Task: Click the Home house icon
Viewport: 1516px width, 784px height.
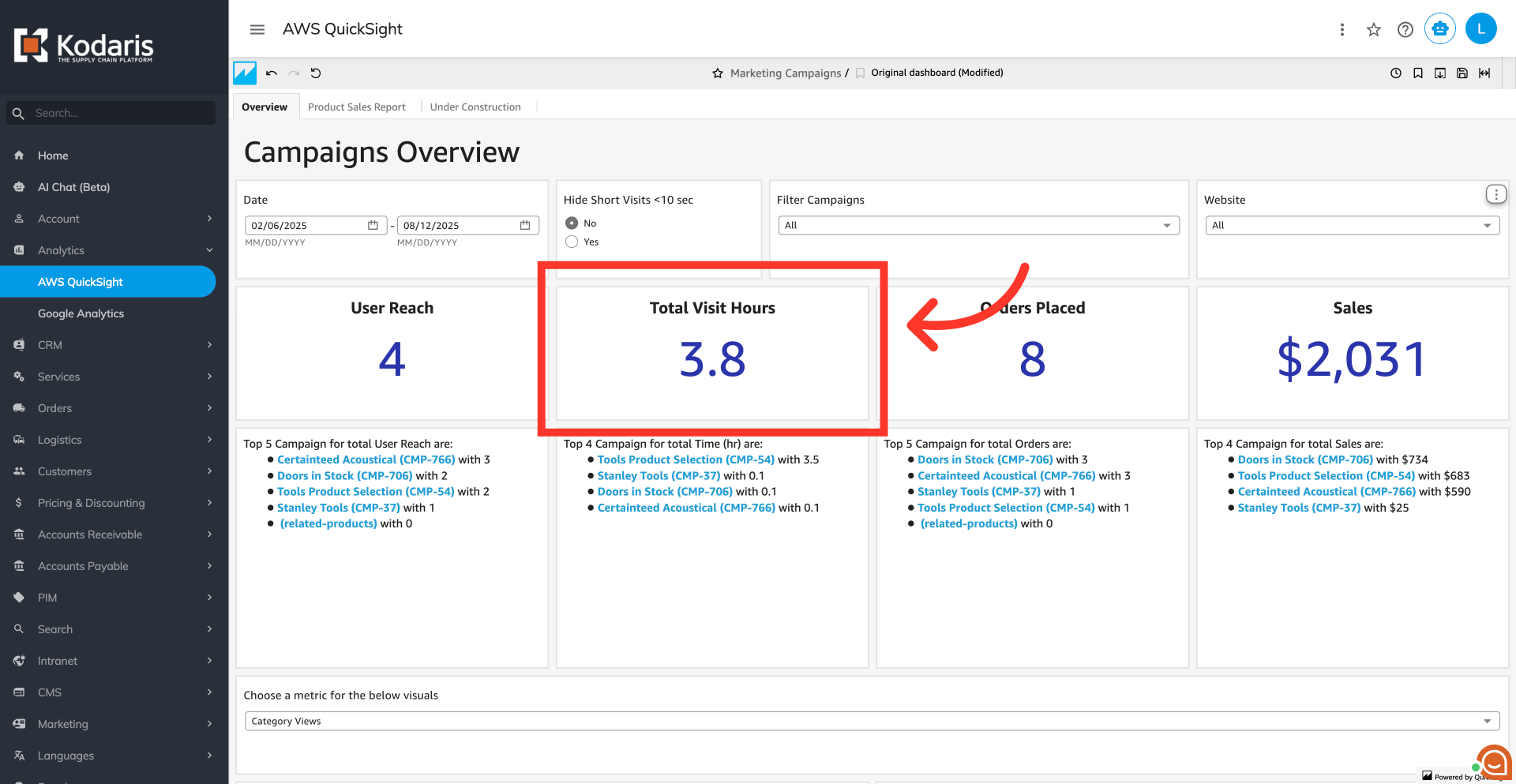Action: [x=19, y=156]
